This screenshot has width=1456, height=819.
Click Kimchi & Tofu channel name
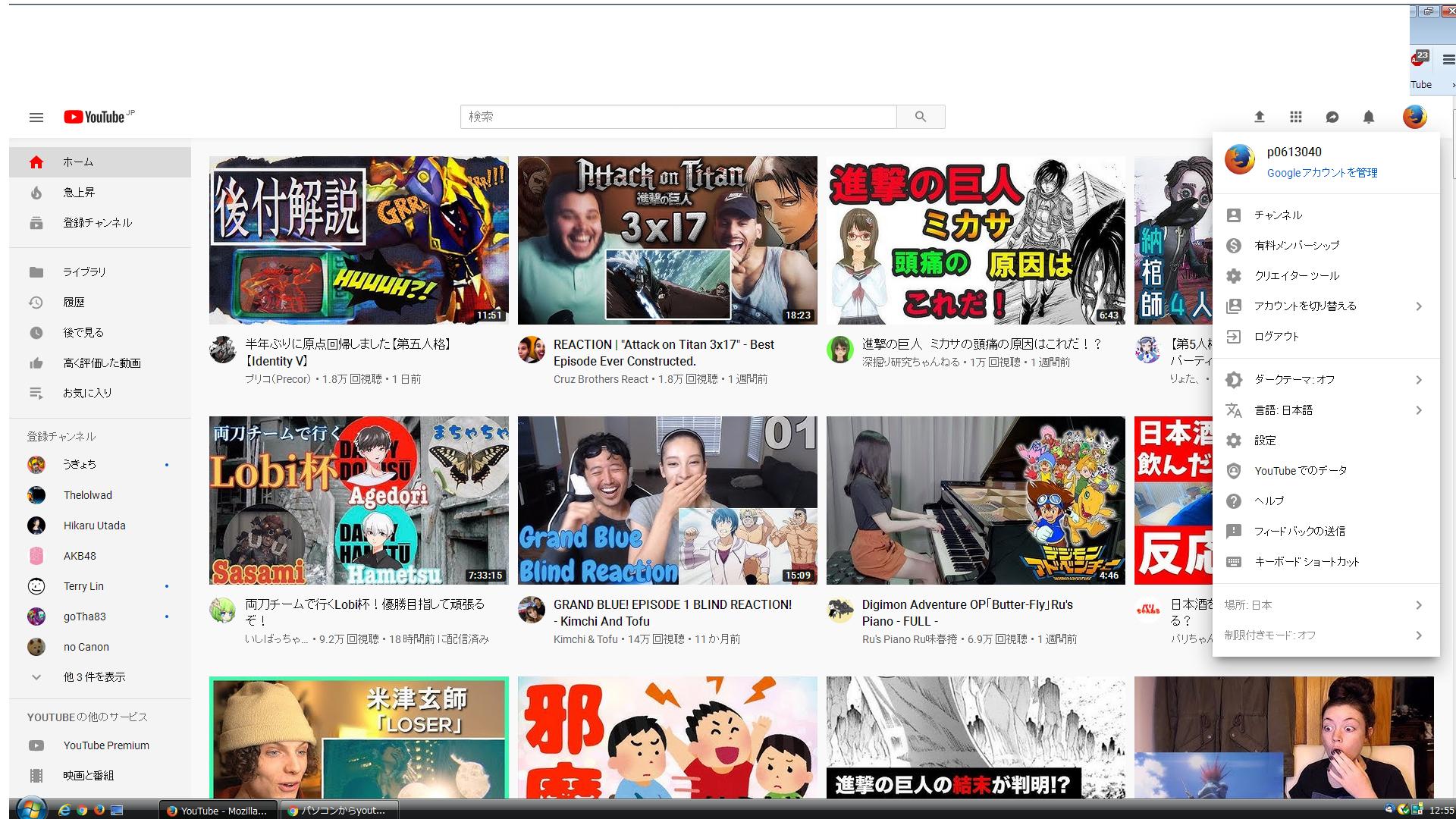point(585,639)
